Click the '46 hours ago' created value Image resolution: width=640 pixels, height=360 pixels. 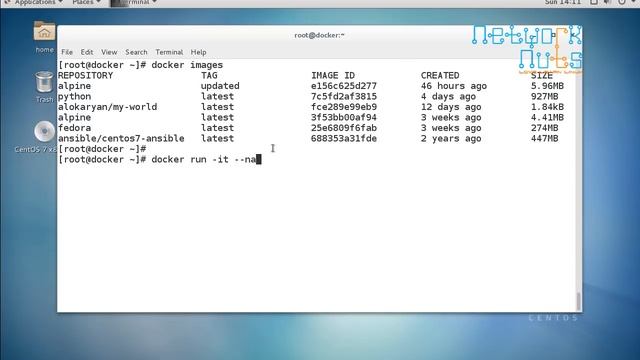[453, 86]
